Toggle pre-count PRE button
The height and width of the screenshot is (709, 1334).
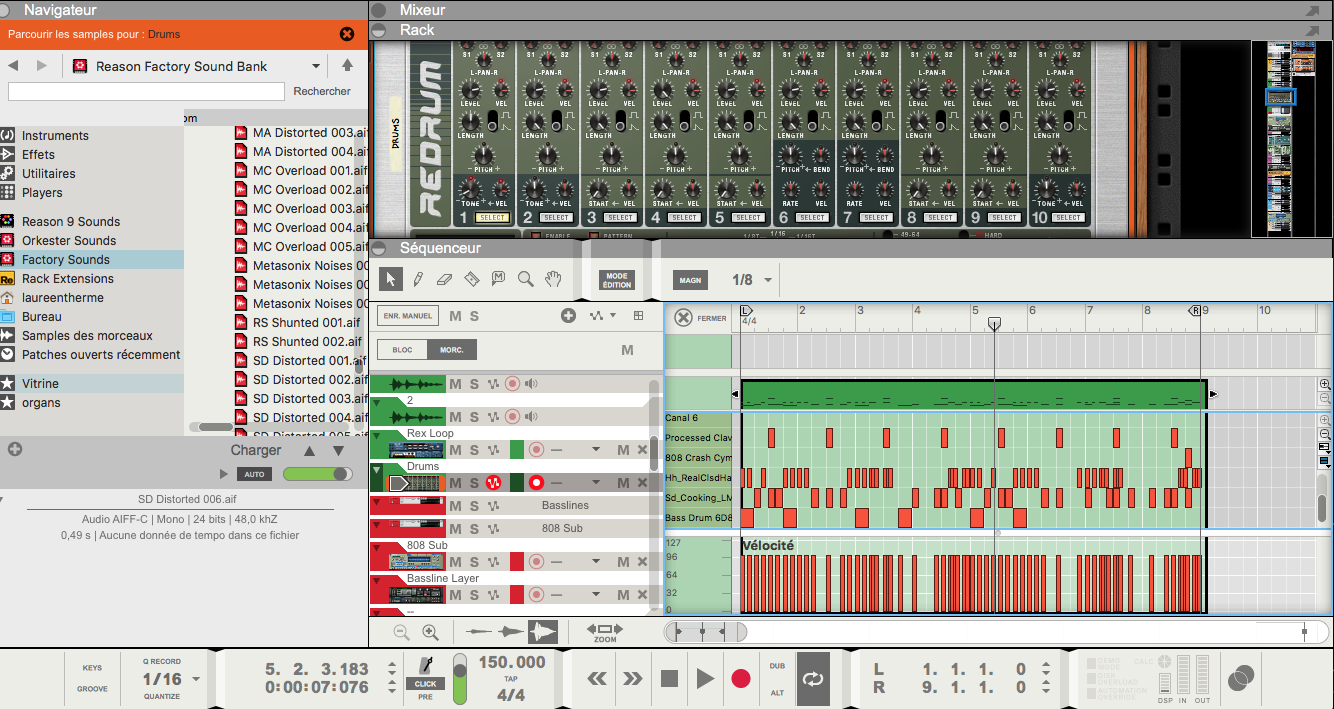425,697
